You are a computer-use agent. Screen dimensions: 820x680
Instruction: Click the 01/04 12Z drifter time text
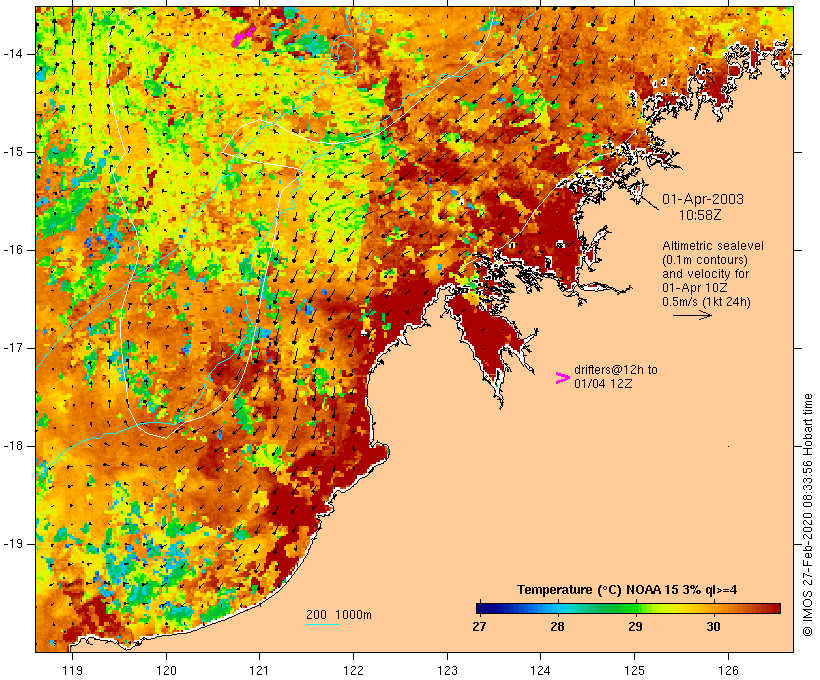tap(603, 384)
